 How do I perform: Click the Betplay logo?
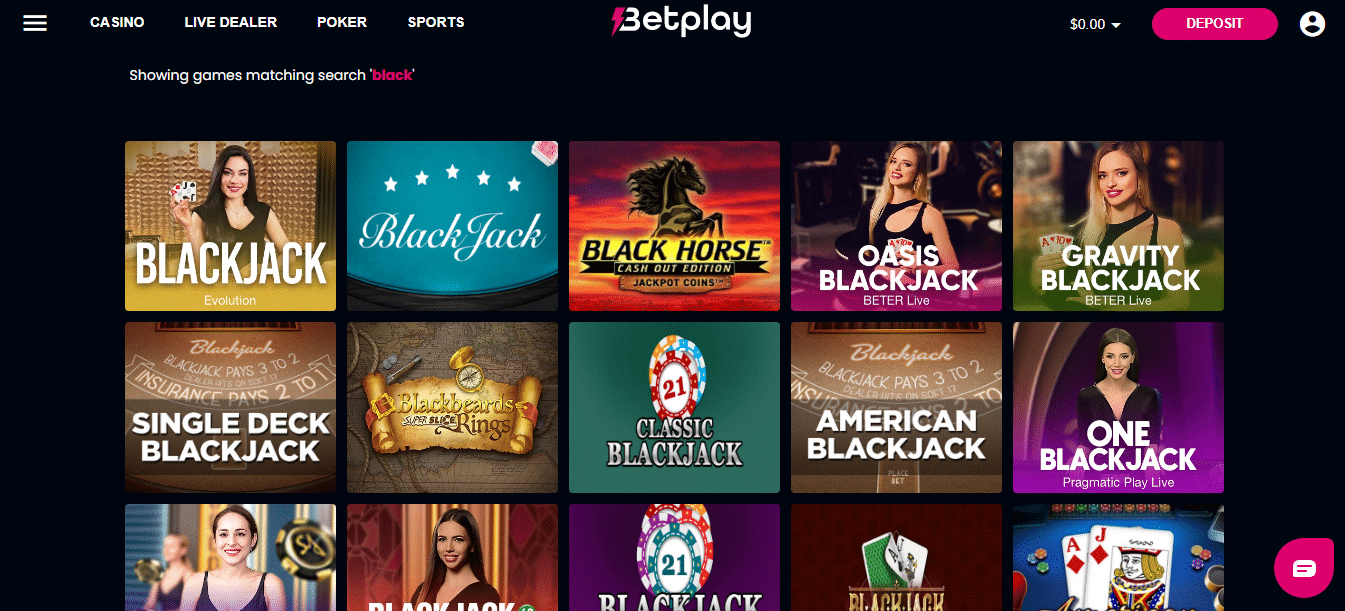(x=681, y=22)
